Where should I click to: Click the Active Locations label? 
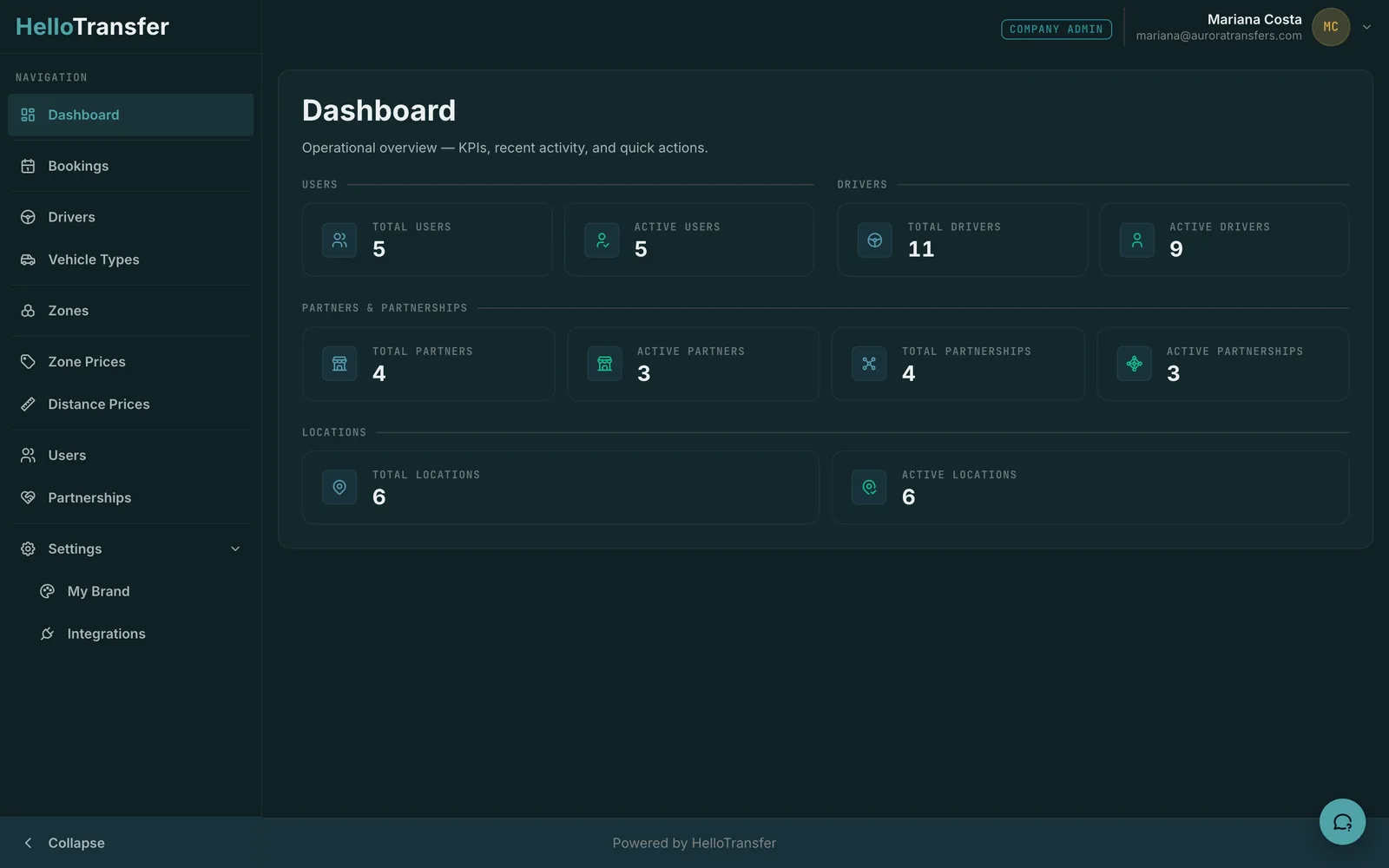959,475
